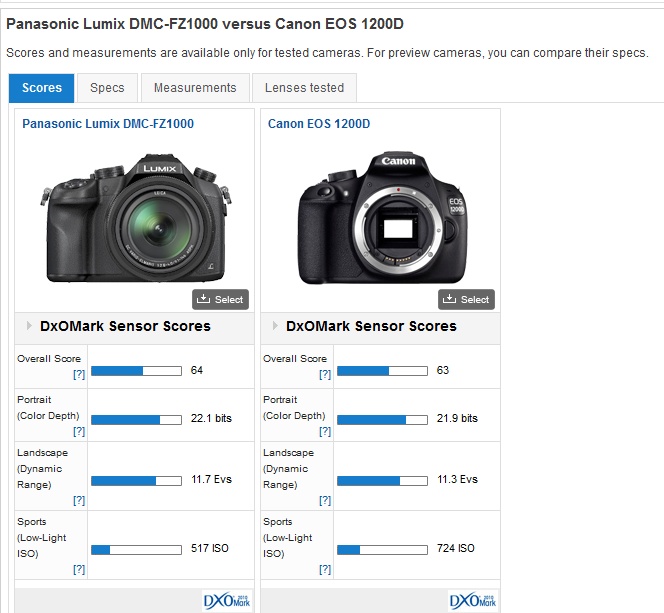The width and height of the screenshot is (664, 613).
Task: Switch to Lenses tested tab
Action: pyautogui.click(x=304, y=88)
